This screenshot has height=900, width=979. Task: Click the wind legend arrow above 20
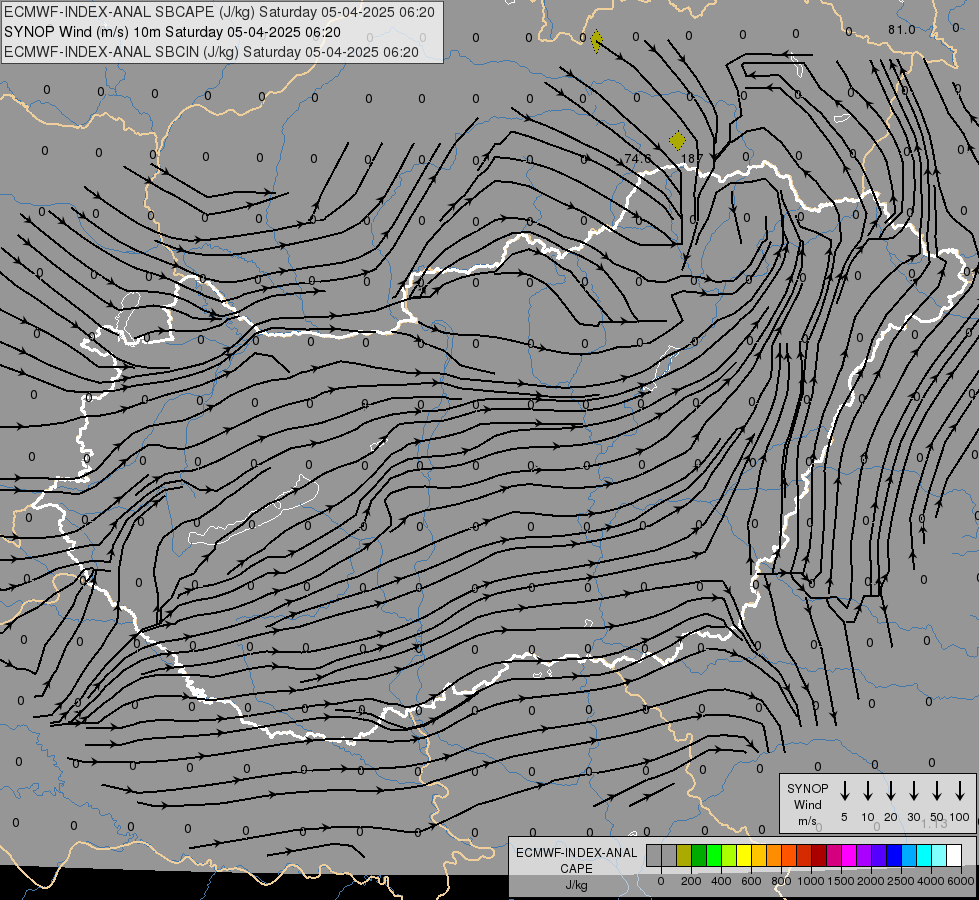pos(891,791)
